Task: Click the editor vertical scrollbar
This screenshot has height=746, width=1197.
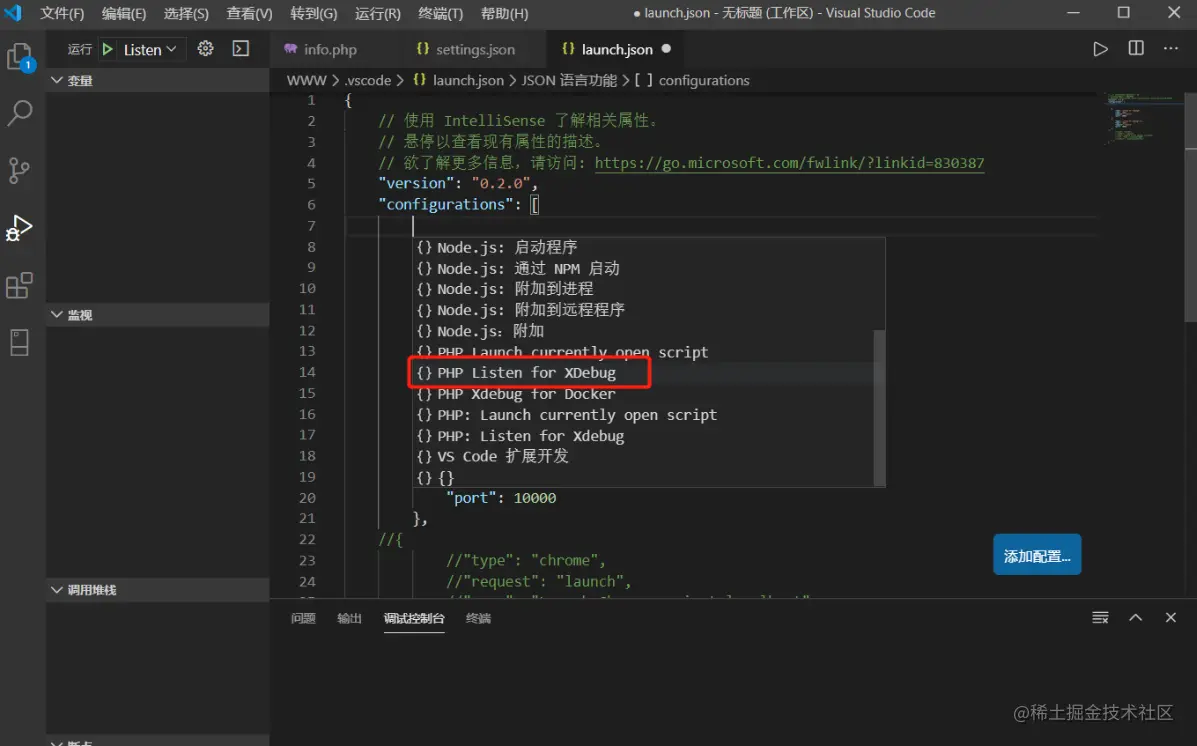Action: (x=1191, y=208)
